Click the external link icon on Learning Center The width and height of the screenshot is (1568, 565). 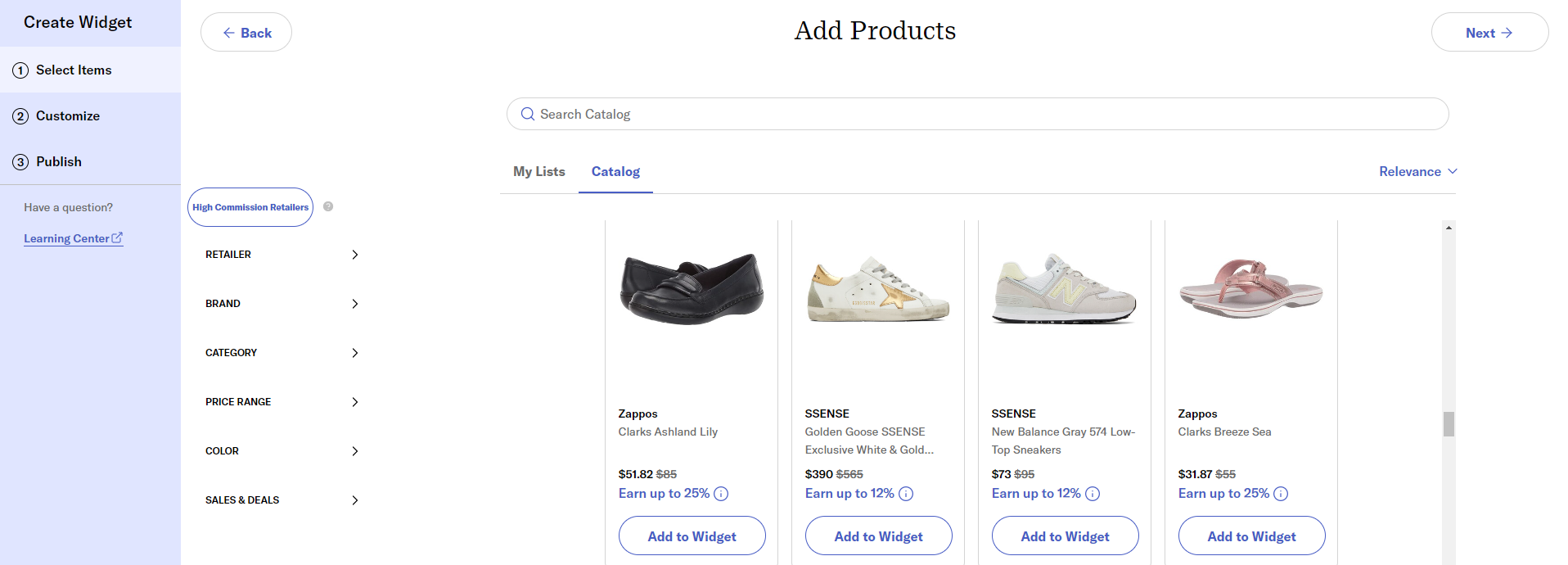pyautogui.click(x=118, y=237)
